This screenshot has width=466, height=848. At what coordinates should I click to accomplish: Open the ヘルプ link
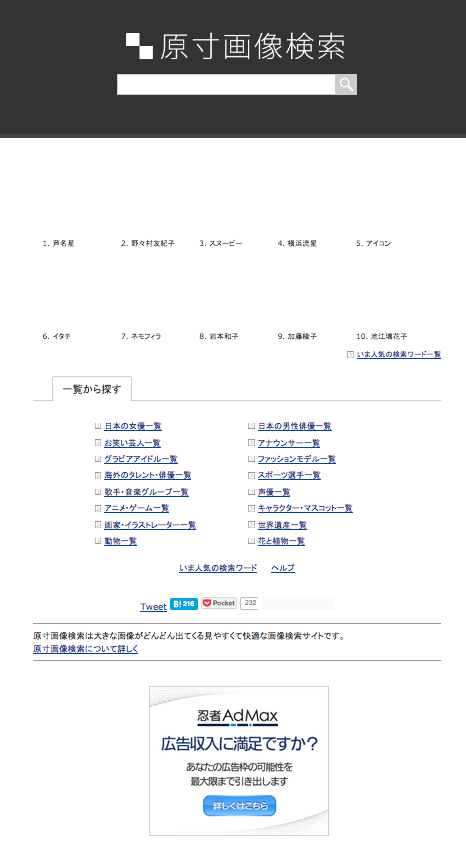[x=283, y=568]
